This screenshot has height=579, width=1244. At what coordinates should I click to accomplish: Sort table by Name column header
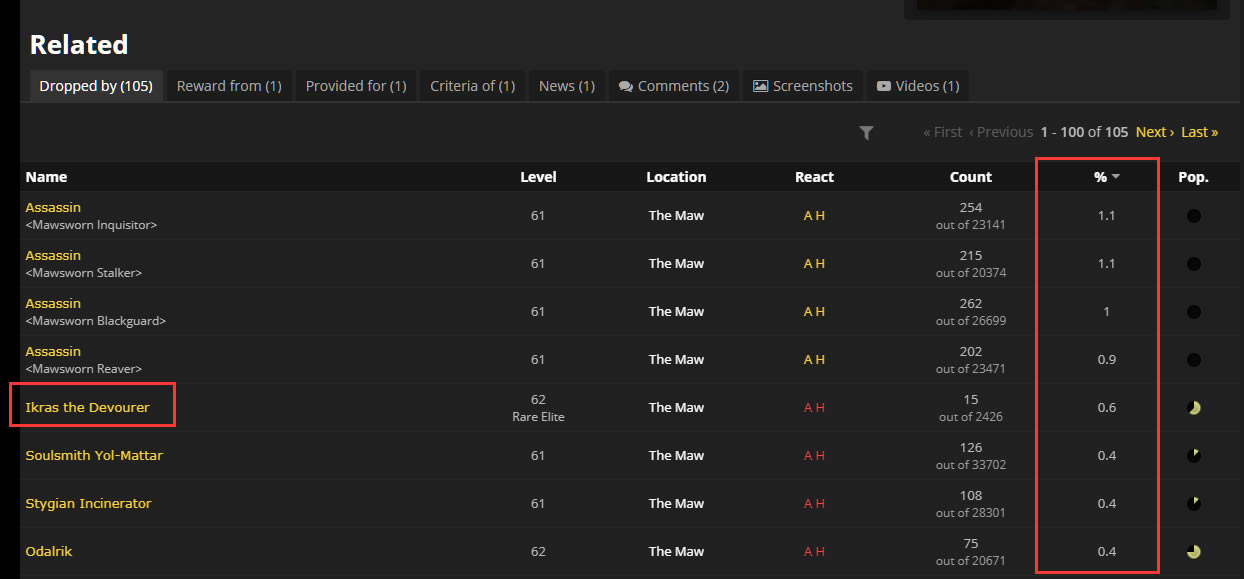coord(46,177)
